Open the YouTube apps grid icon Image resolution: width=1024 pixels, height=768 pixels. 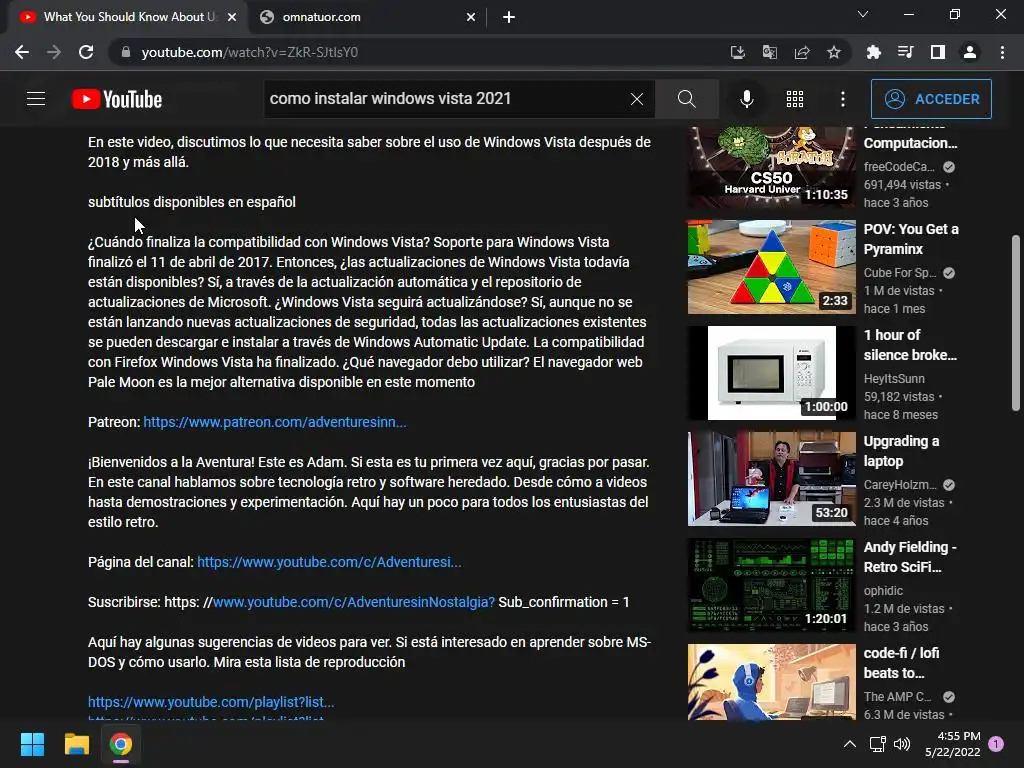(795, 99)
